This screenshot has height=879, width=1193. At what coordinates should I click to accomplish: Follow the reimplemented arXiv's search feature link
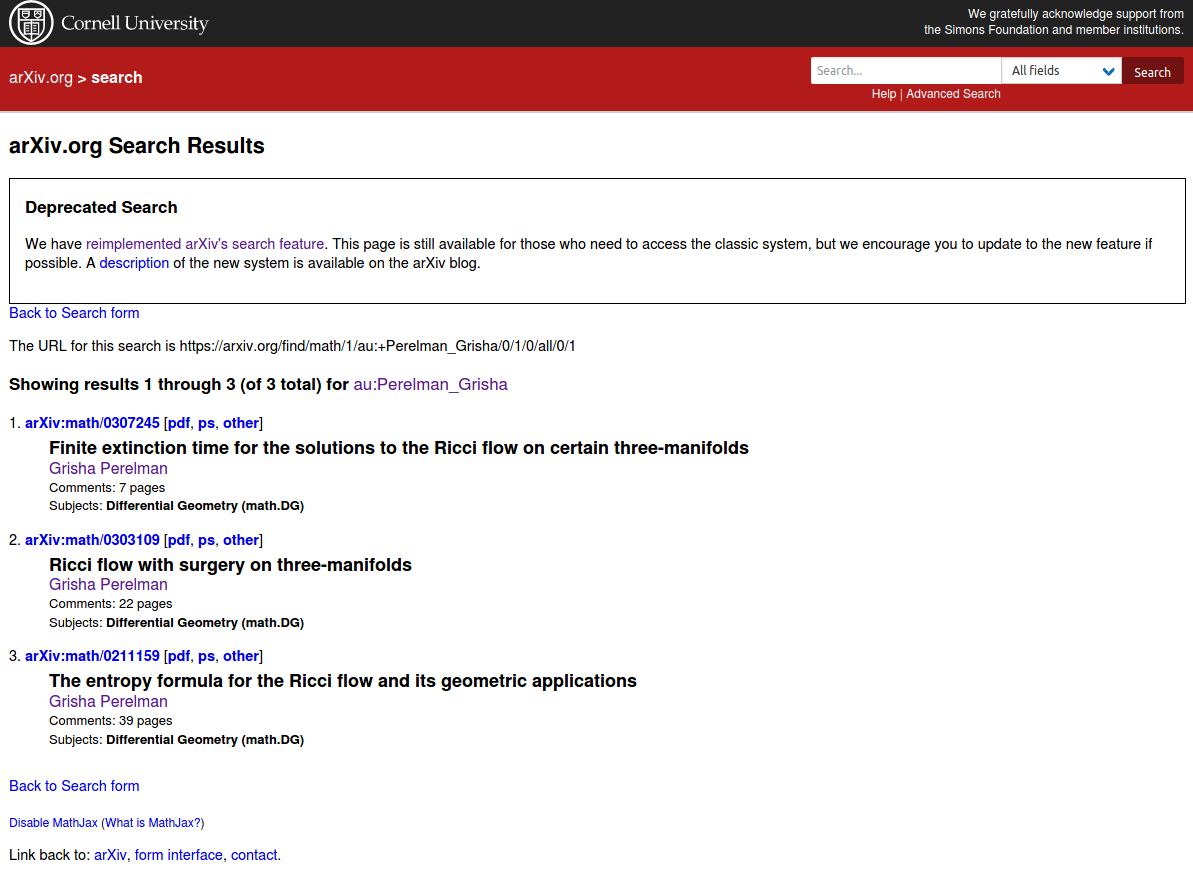[x=205, y=244]
